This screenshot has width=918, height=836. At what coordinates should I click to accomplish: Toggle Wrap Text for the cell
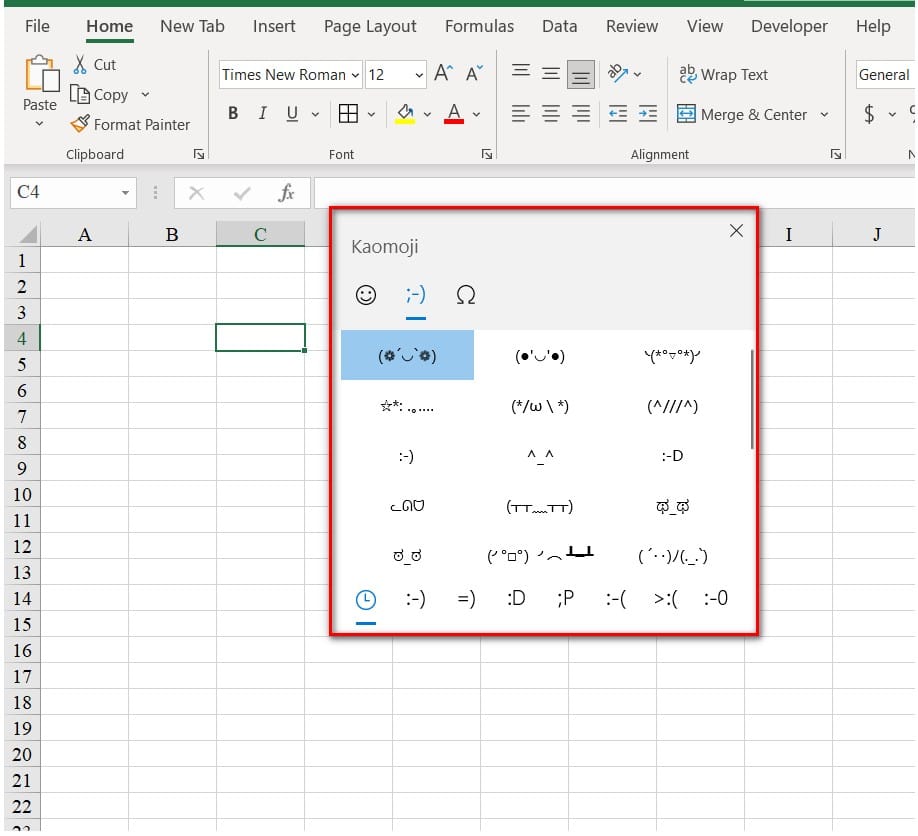point(723,74)
